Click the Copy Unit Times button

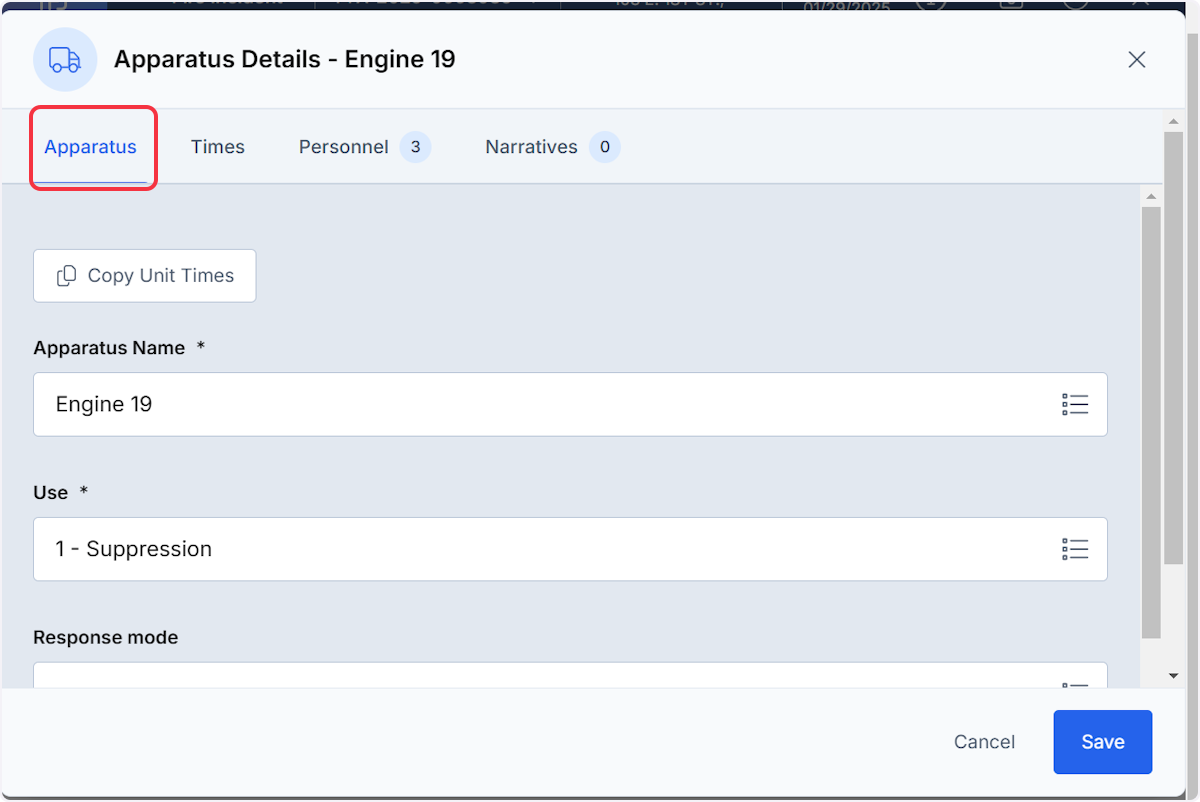point(145,276)
